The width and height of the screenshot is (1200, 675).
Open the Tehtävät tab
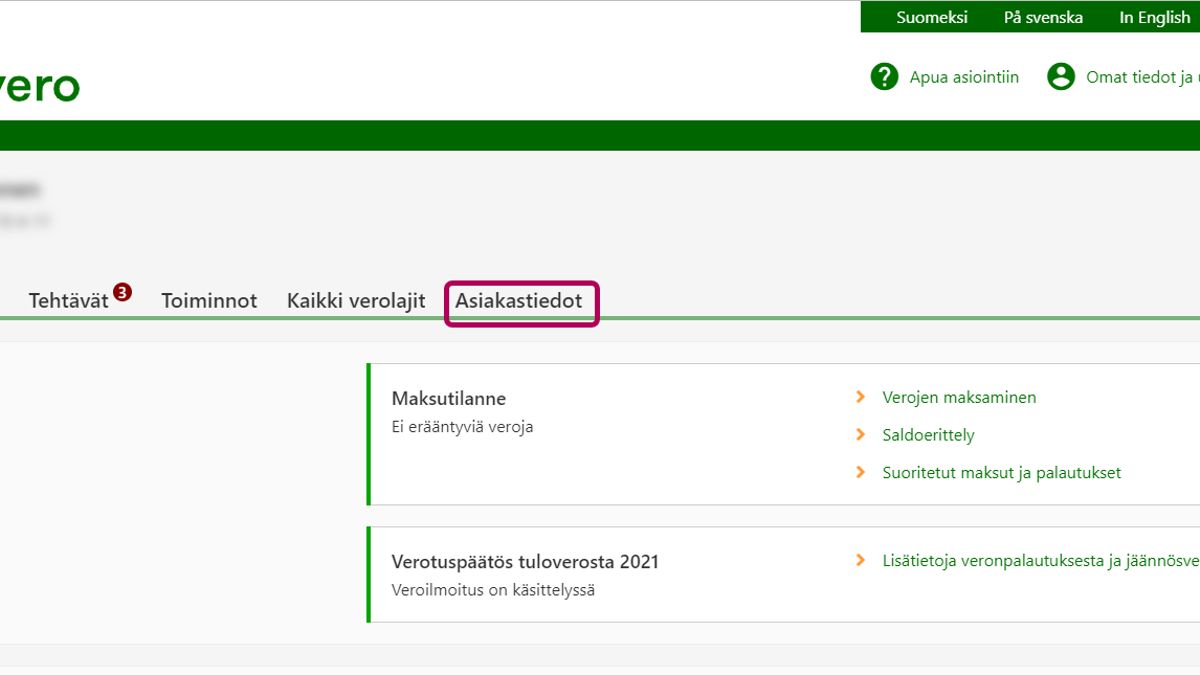point(68,301)
